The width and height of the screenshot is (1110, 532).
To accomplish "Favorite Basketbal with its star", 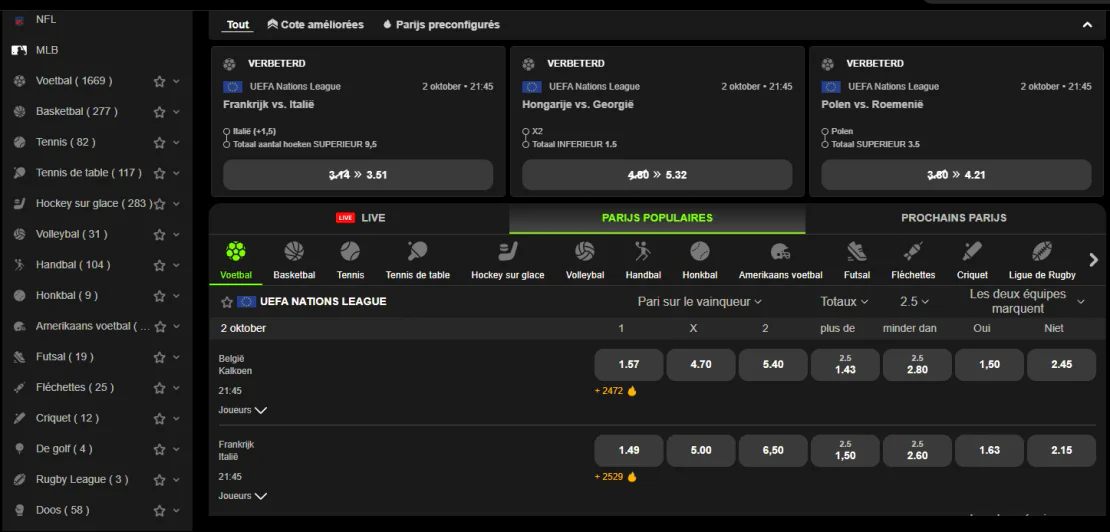I will [159, 112].
